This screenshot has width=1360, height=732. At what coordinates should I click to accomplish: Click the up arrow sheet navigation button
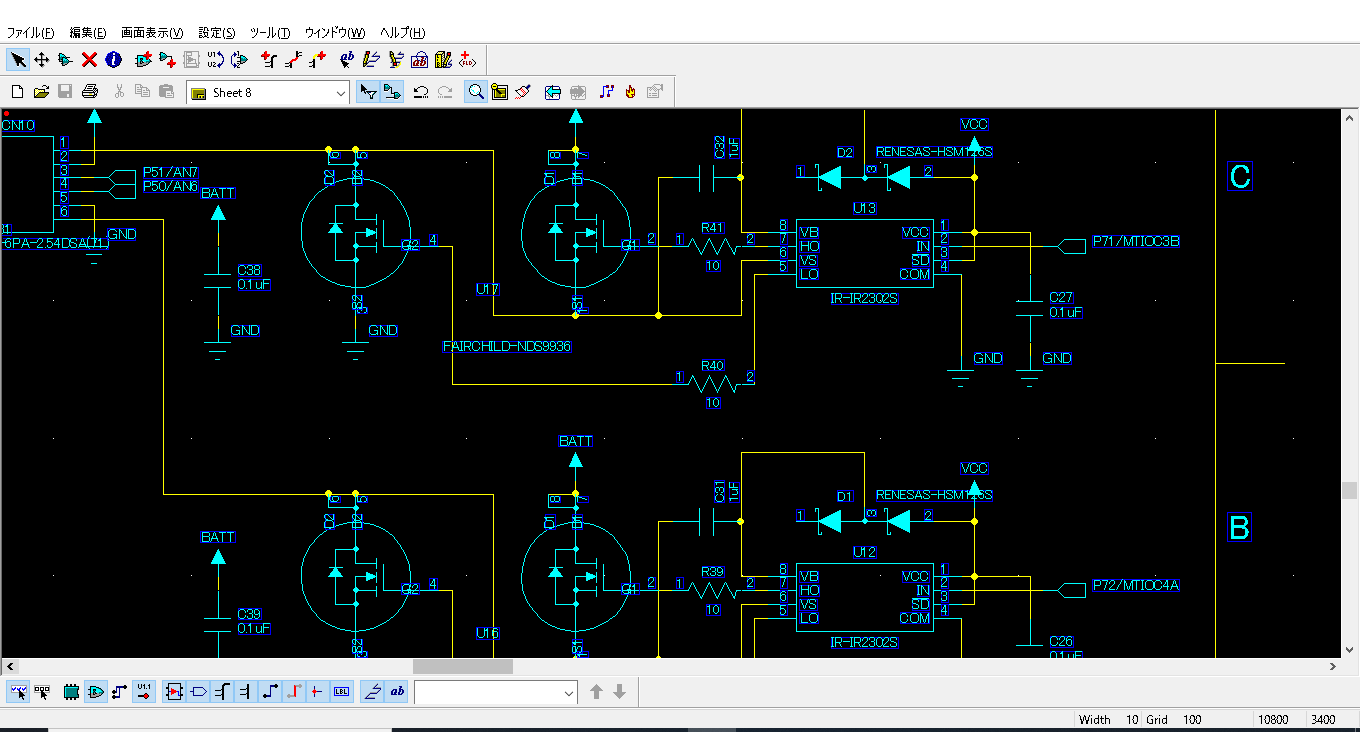pos(597,691)
